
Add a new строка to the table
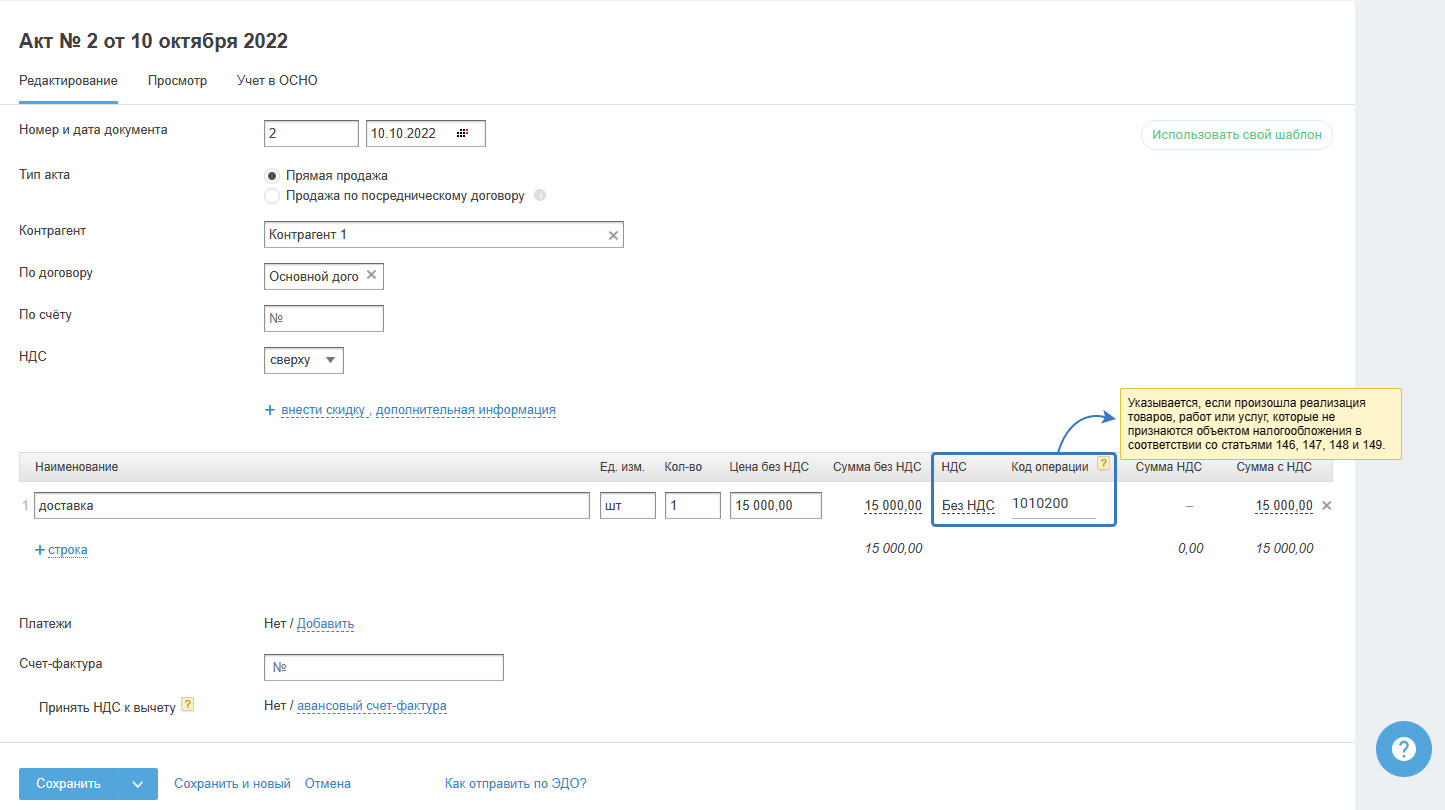[67, 550]
